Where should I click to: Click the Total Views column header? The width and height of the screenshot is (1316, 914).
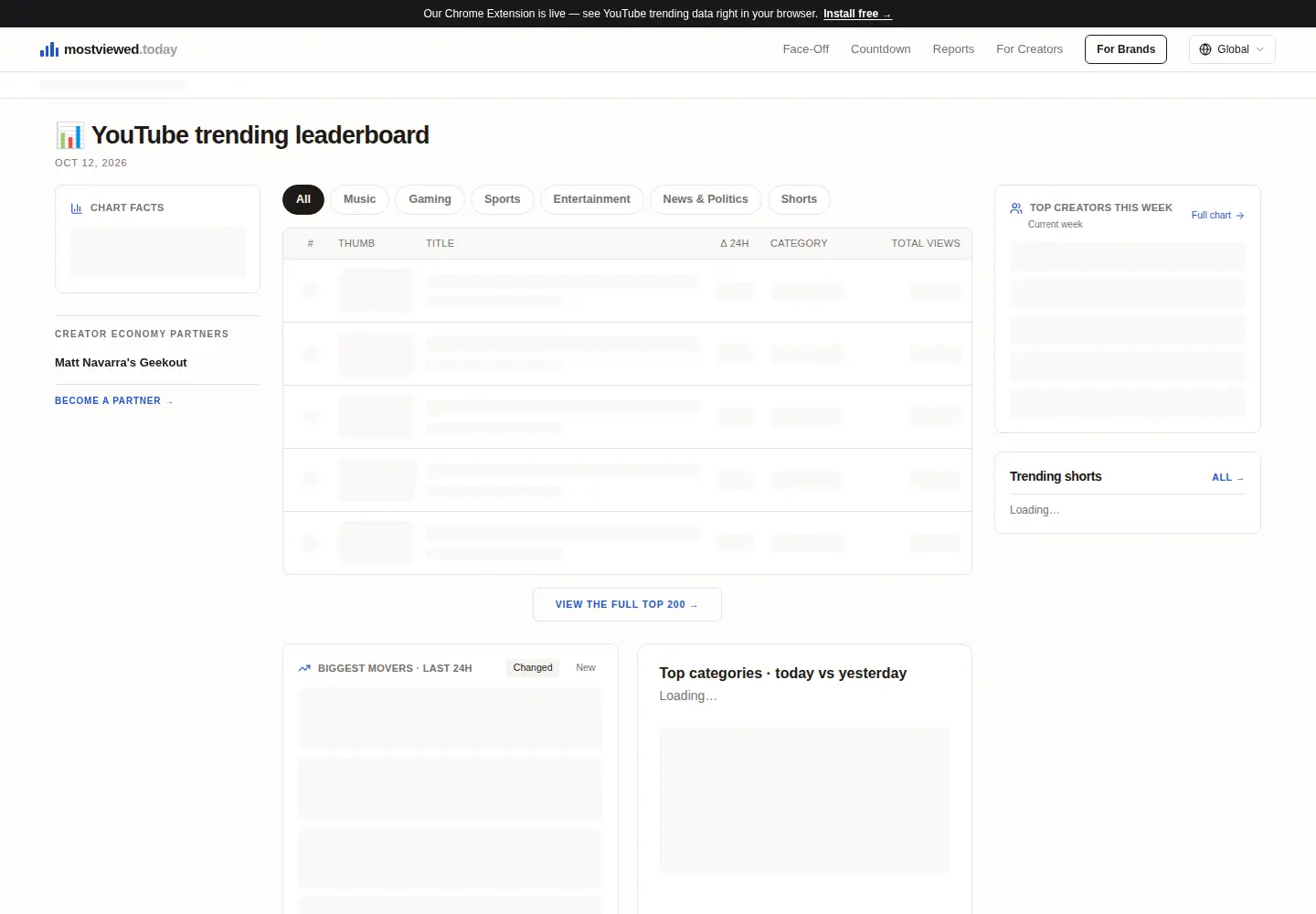point(926,244)
